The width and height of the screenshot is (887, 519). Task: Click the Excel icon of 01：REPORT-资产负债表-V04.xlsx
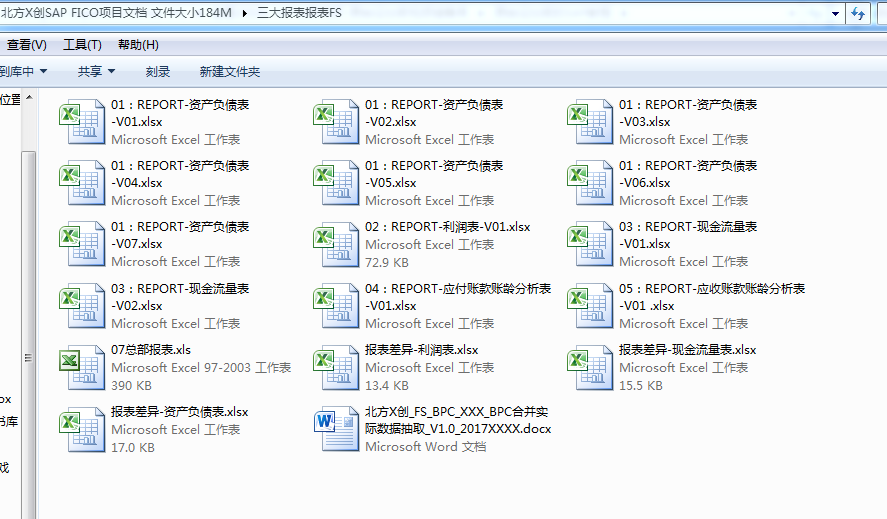click(82, 183)
